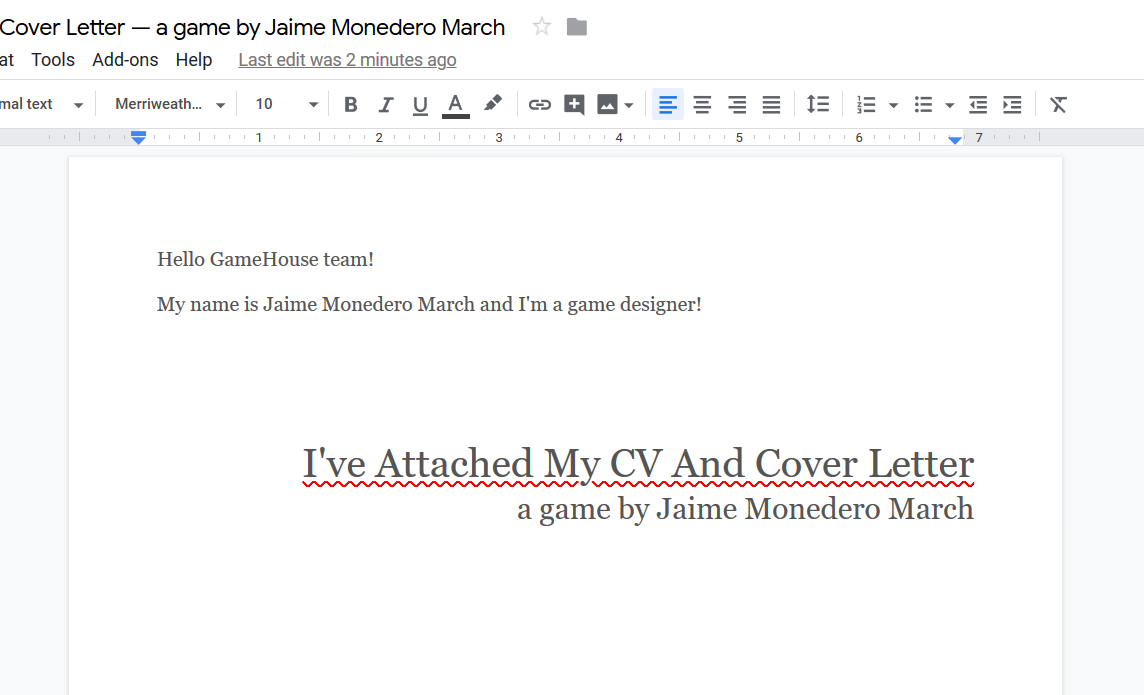
Task: Apply a bulleted list
Action: [x=924, y=104]
